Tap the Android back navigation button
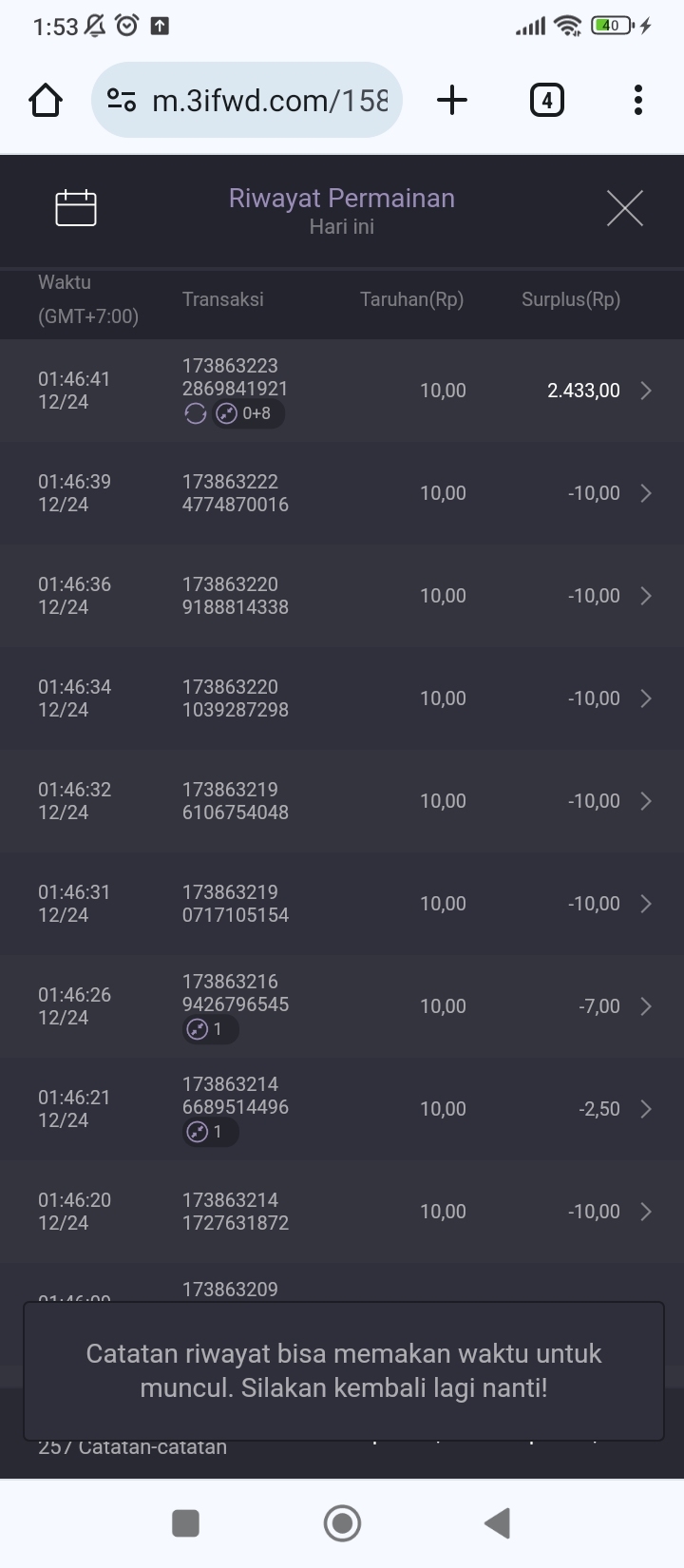 498,1523
